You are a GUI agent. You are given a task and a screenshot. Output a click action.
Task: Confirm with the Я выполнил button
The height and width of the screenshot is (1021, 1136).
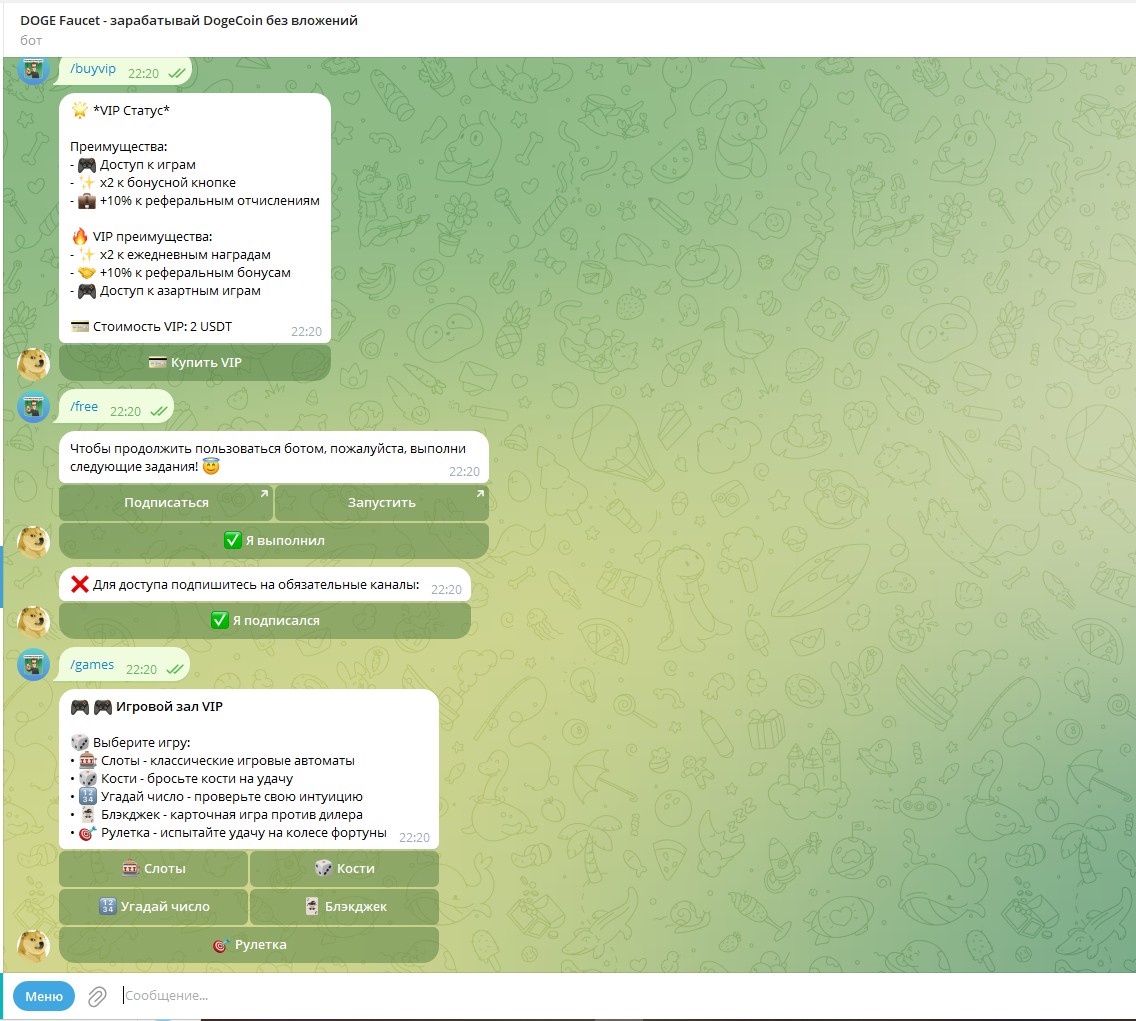[x=274, y=541]
